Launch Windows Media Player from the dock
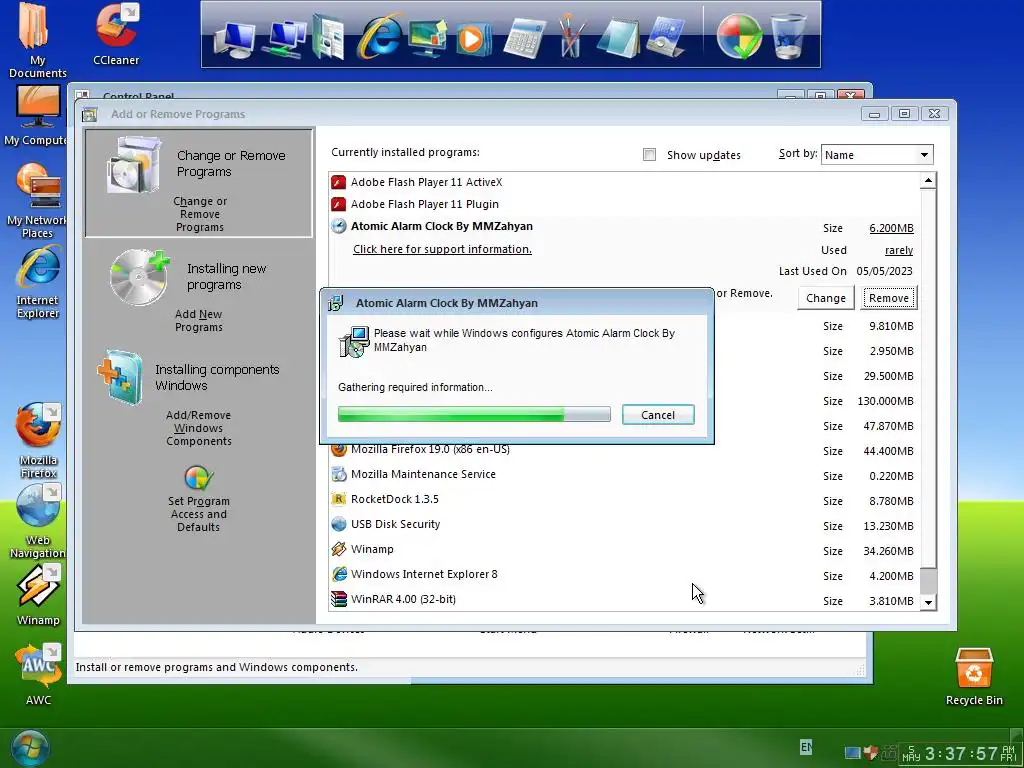 (x=473, y=39)
